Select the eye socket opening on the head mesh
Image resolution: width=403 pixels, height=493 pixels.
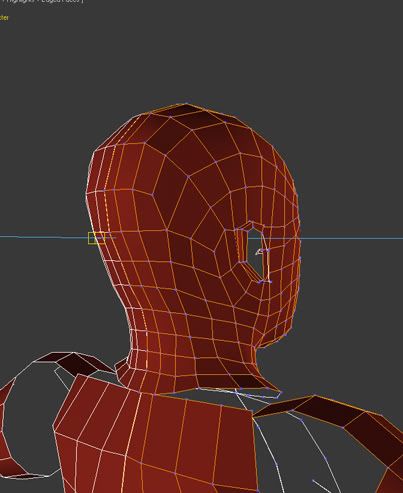point(256,254)
